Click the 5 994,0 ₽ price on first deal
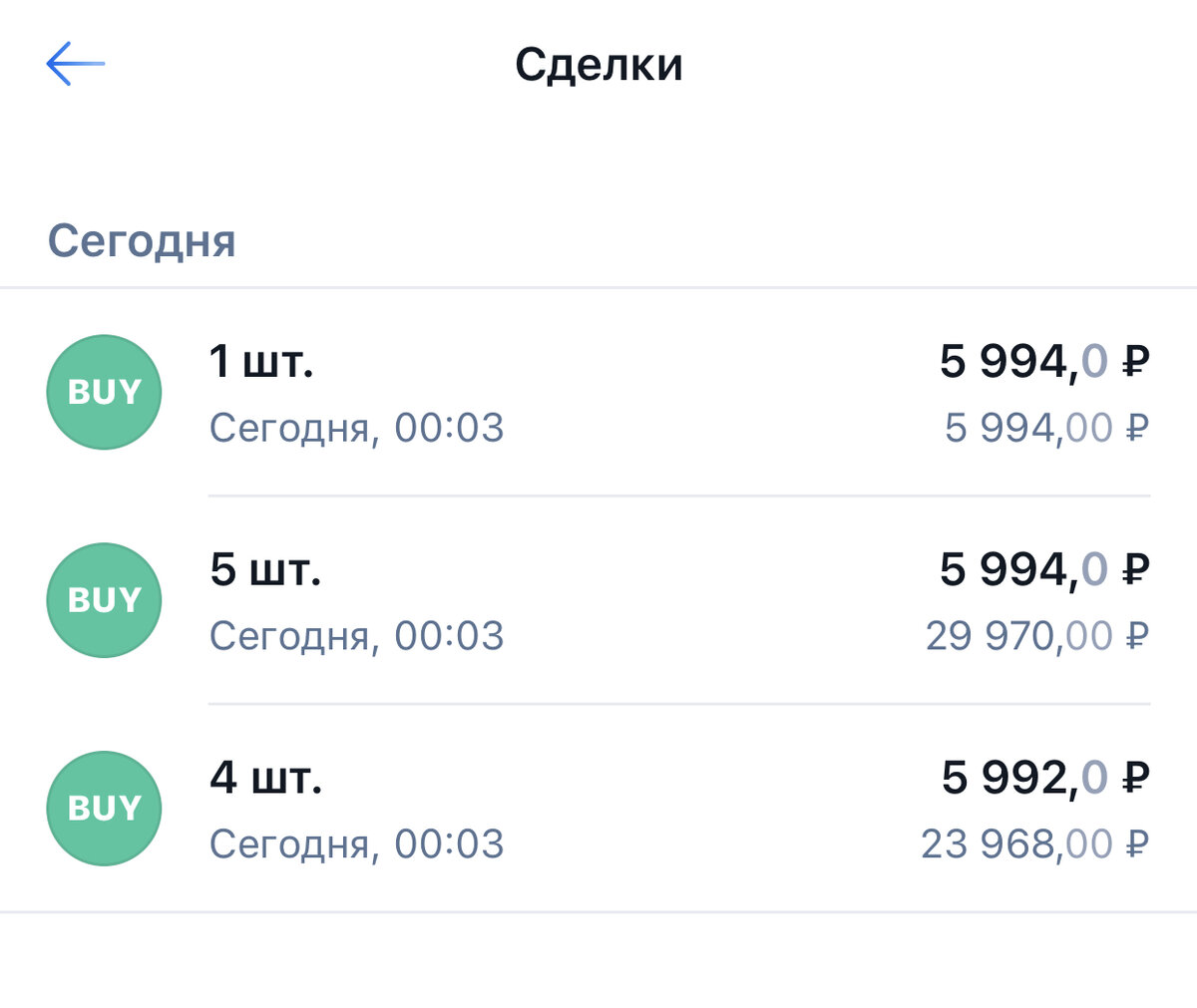The height and width of the screenshot is (1008, 1197). 1043,361
